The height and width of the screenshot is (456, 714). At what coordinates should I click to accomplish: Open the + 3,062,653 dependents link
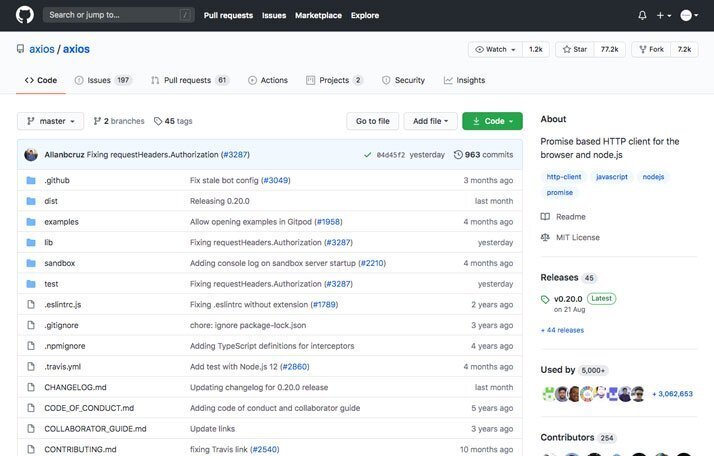(672, 394)
